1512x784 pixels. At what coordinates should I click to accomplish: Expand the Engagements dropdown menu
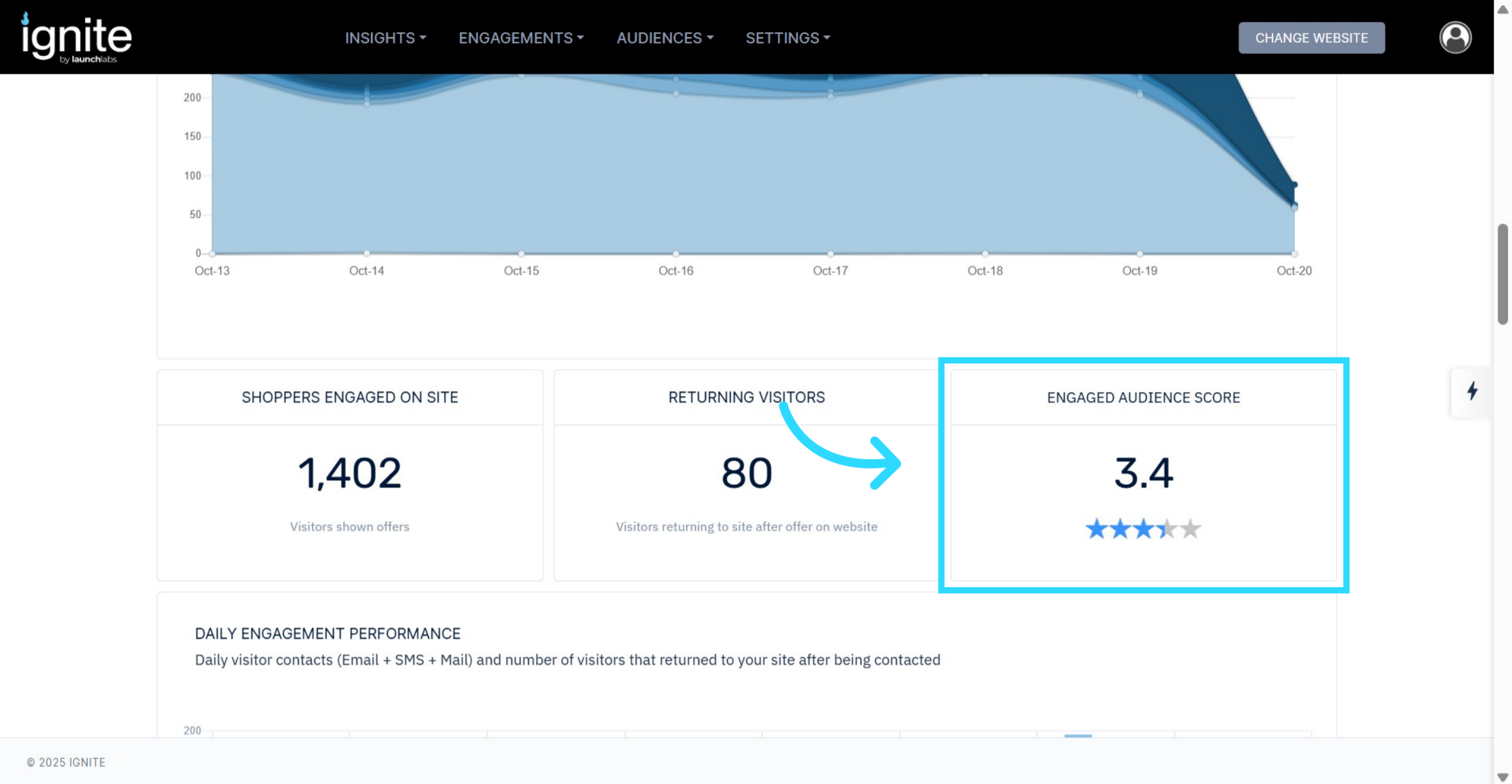pyautogui.click(x=520, y=38)
